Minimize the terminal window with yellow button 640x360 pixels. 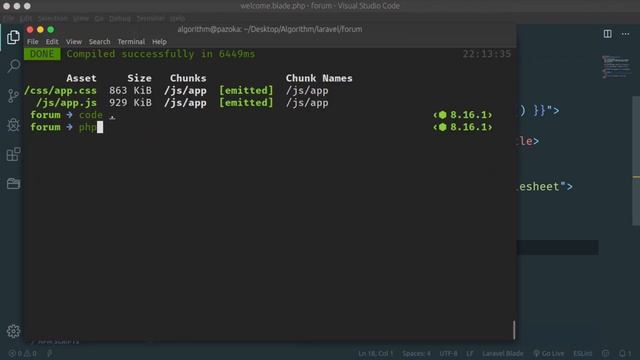click(x=40, y=29)
